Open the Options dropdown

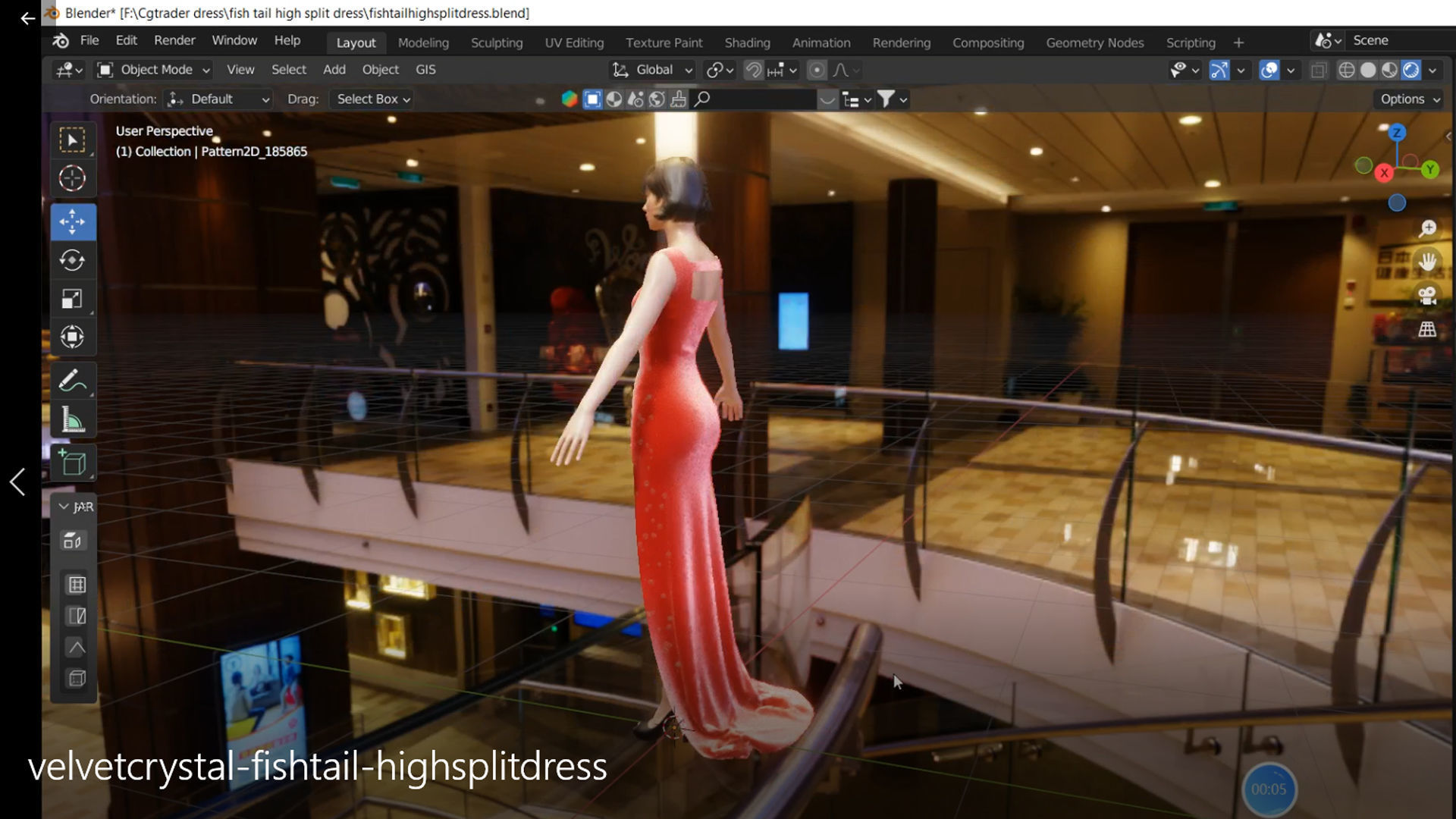(x=1409, y=99)
